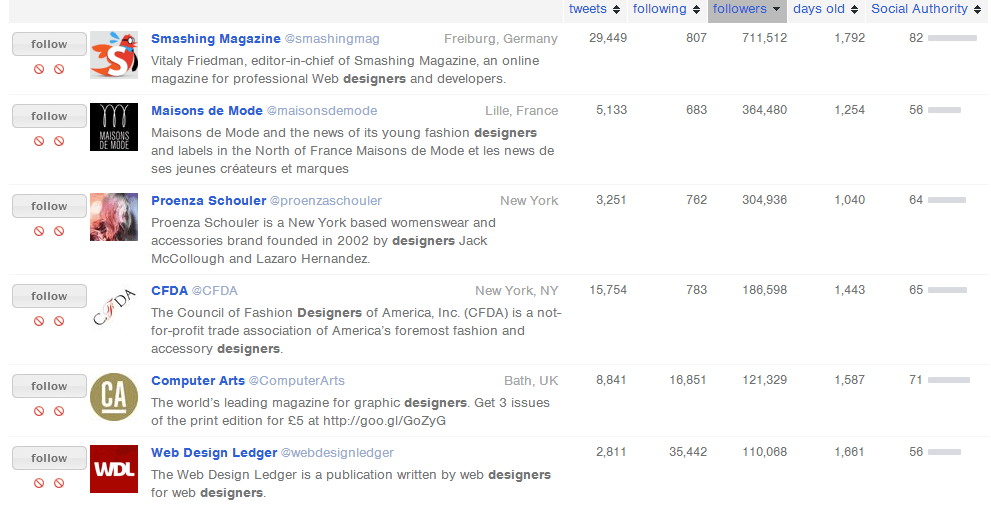
Task: Click location New York, NY
Action: point(517,291)
